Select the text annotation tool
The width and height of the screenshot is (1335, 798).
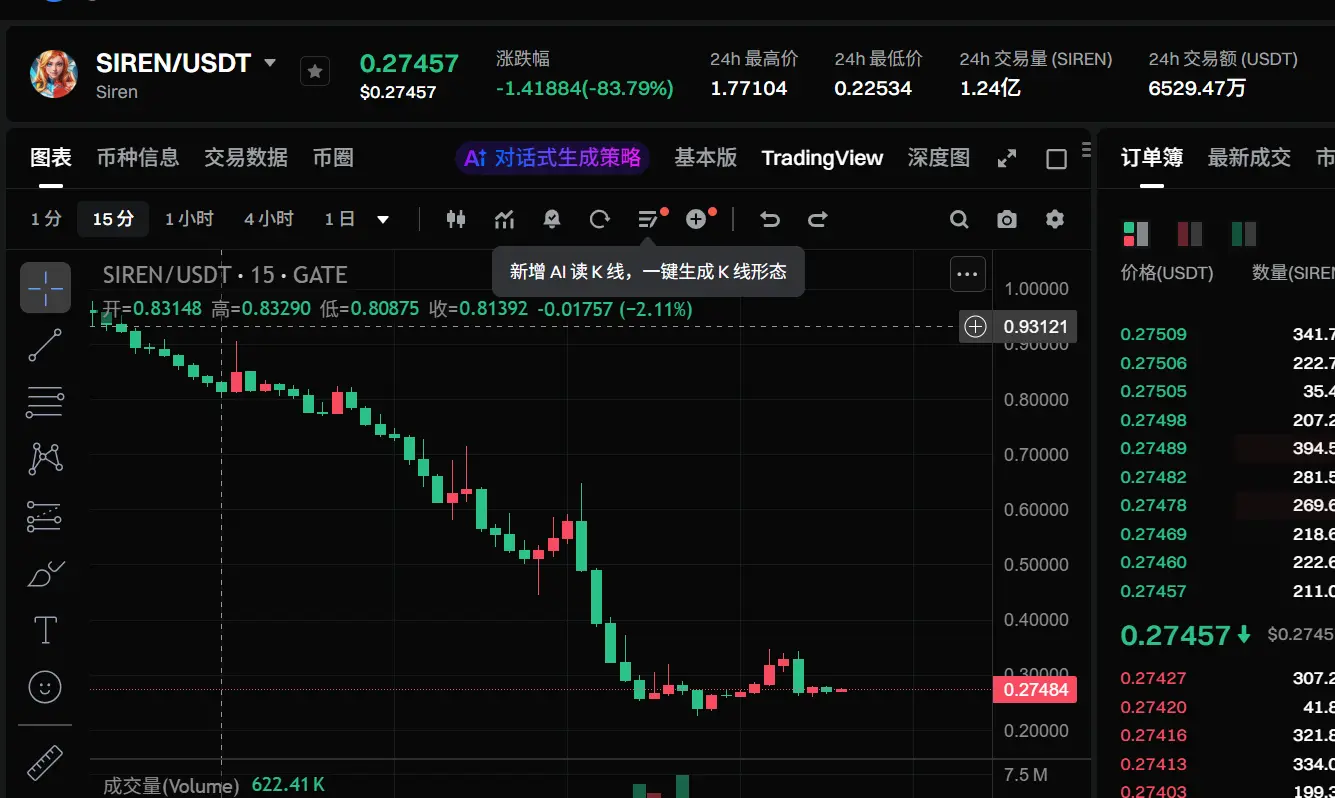pos(45,630)
